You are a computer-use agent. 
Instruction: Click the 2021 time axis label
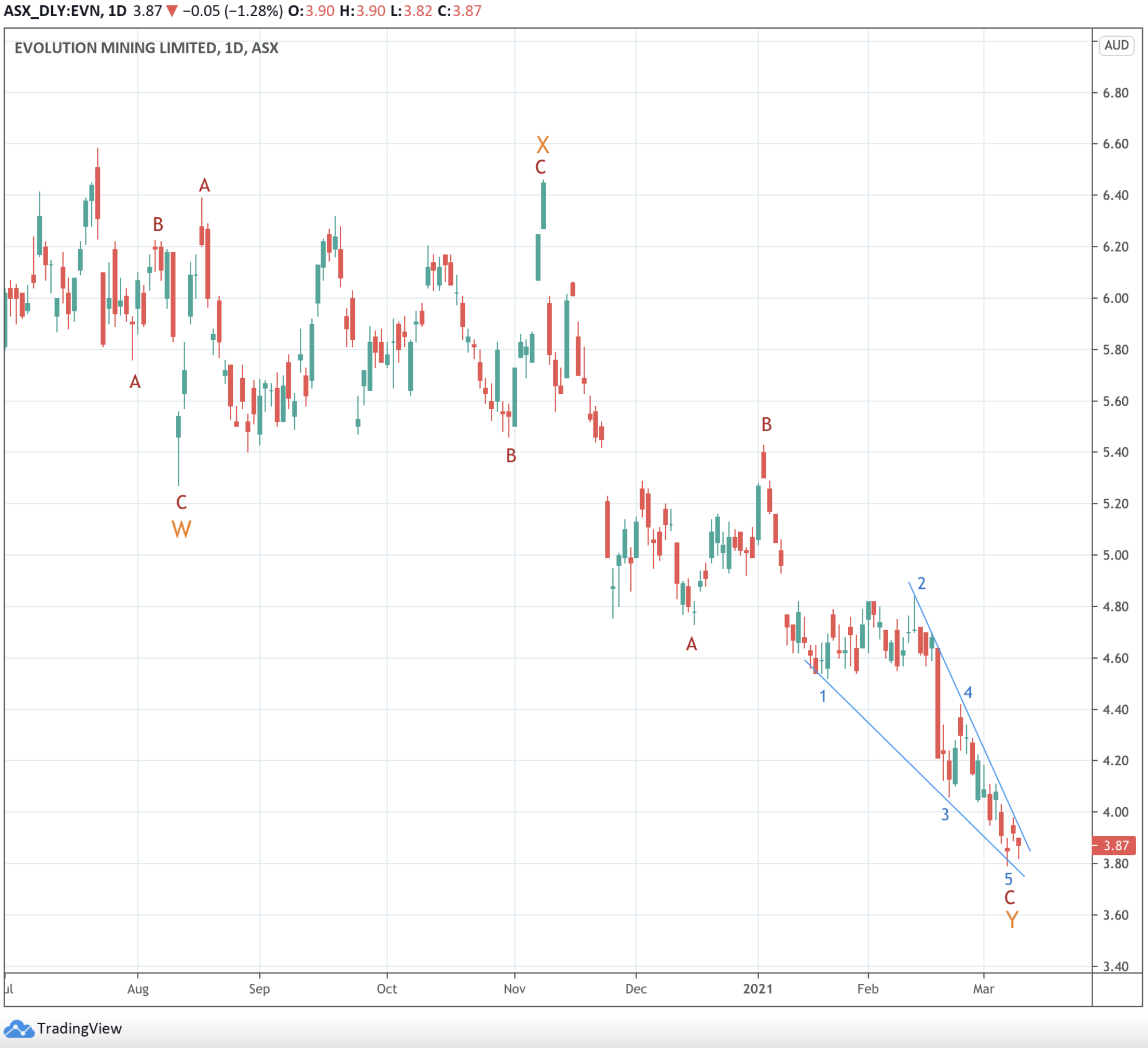(757, 988)
